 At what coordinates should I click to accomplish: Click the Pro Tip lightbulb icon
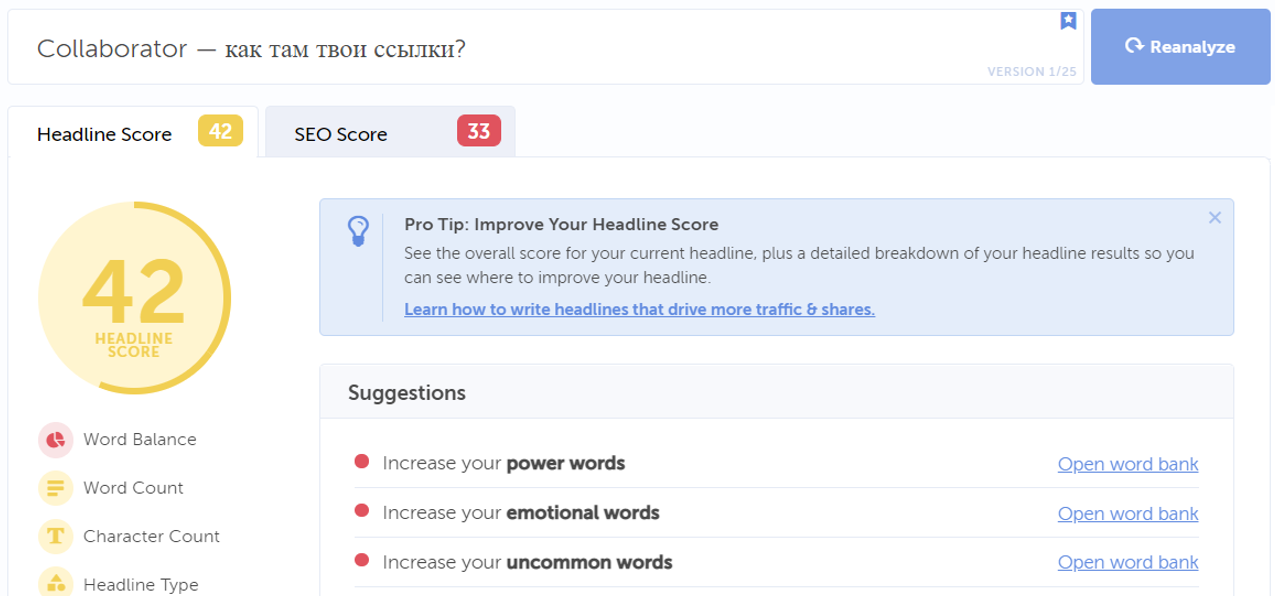[358, 231]
